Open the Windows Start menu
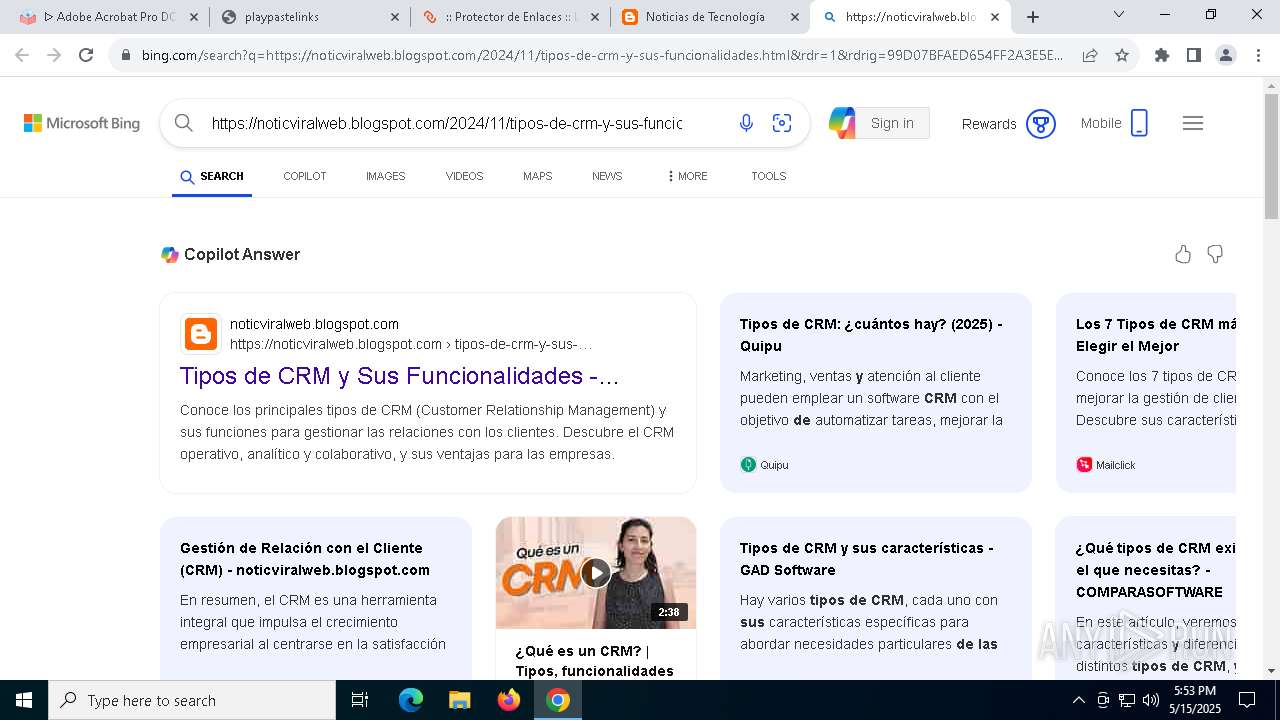The image size is (1280, 720). [24, 701]
